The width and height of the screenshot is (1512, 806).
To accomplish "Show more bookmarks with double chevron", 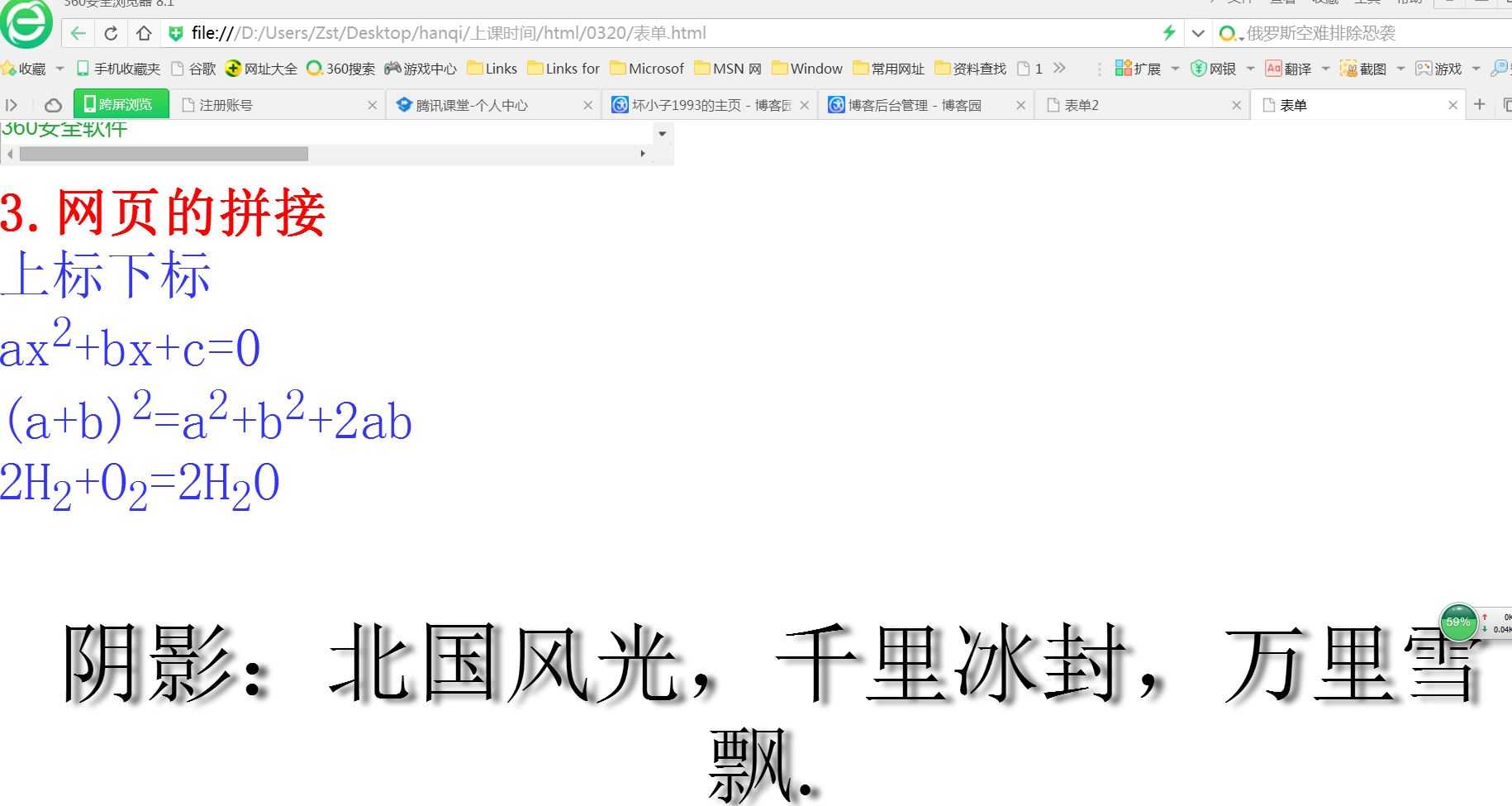I will (x=1060, y=68).
